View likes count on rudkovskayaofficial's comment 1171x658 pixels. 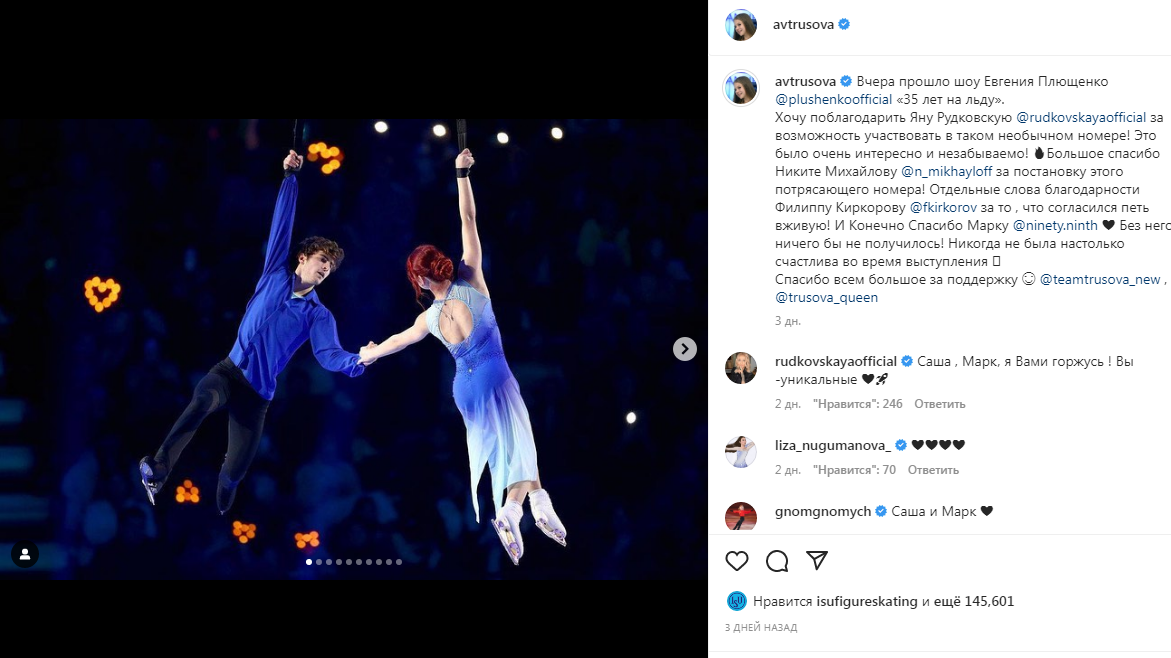(857, 404)
